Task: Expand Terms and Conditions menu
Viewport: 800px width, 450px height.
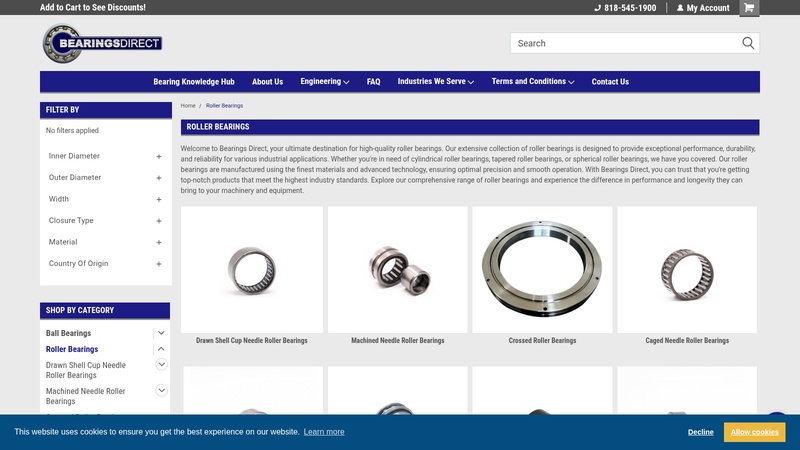Action: 533,82
